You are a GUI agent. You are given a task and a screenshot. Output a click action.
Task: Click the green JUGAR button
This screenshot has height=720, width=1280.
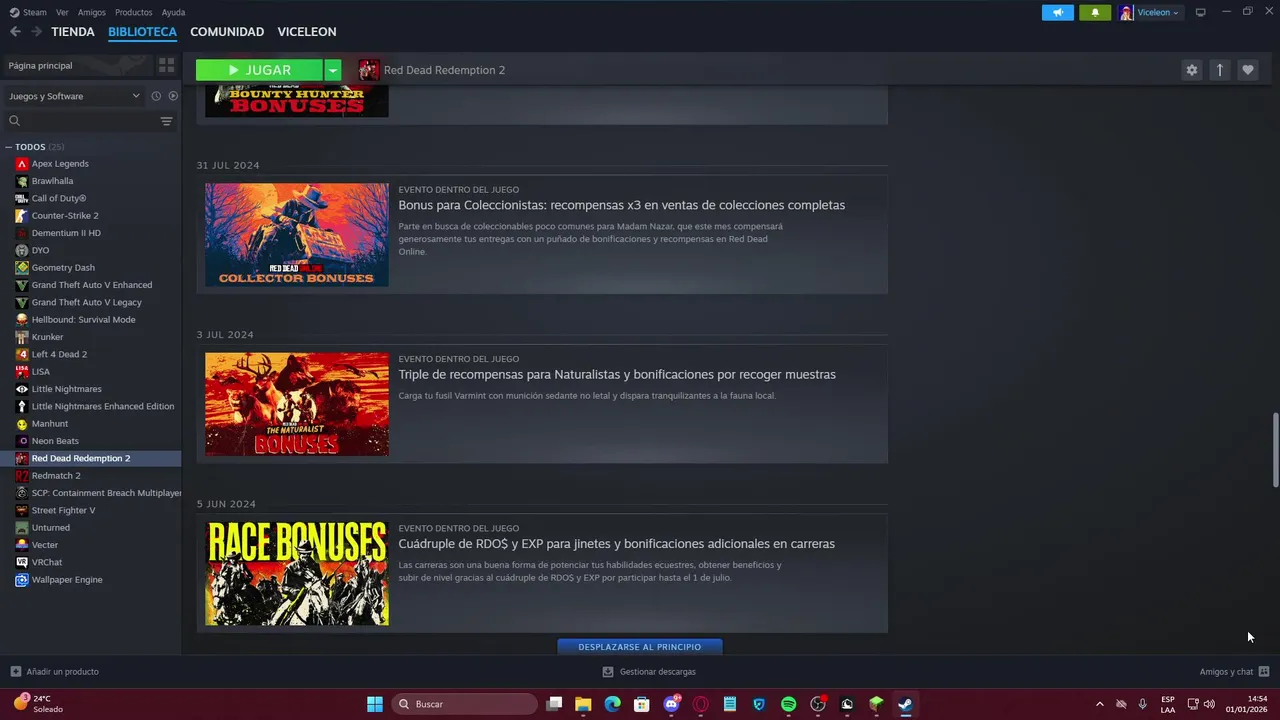tap(259, 70)
